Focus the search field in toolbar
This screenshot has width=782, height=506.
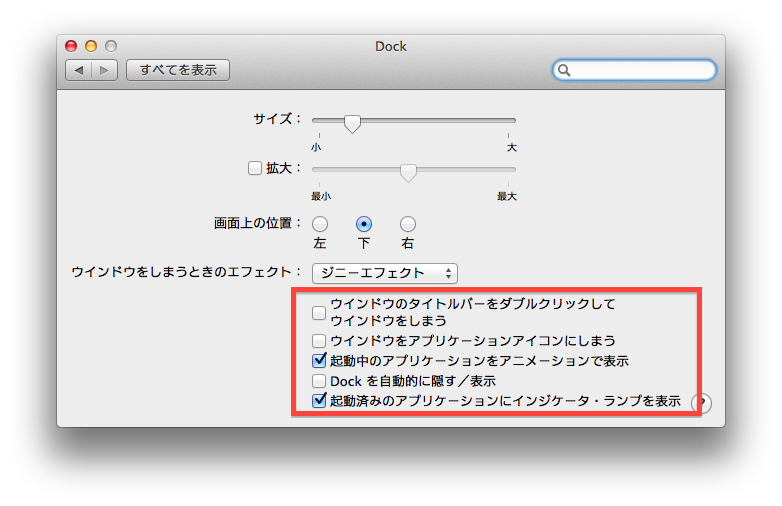[x=634, y=70]
